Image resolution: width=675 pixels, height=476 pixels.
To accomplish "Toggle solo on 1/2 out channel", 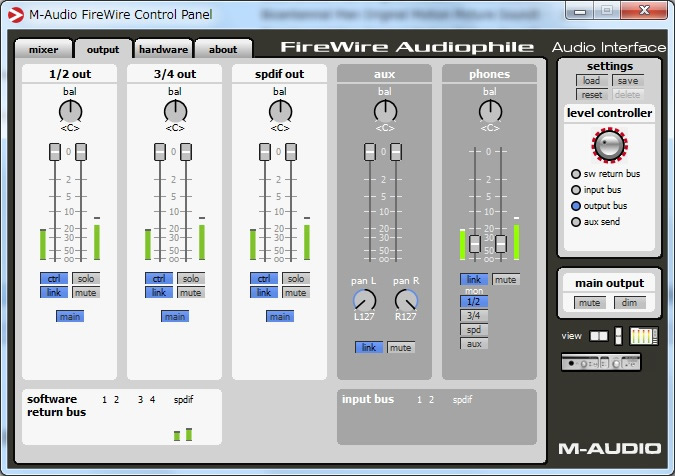I will (x=86, y=278).
